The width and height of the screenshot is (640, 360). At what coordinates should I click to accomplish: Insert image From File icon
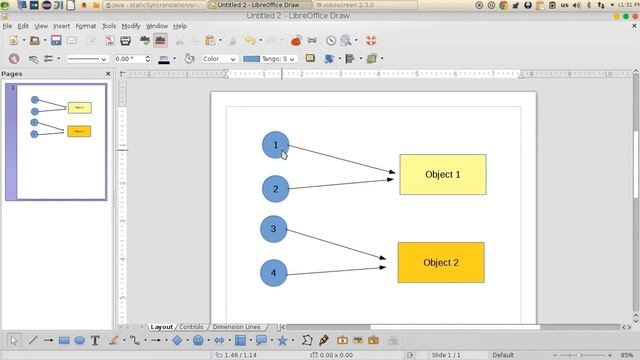[358, 340]
